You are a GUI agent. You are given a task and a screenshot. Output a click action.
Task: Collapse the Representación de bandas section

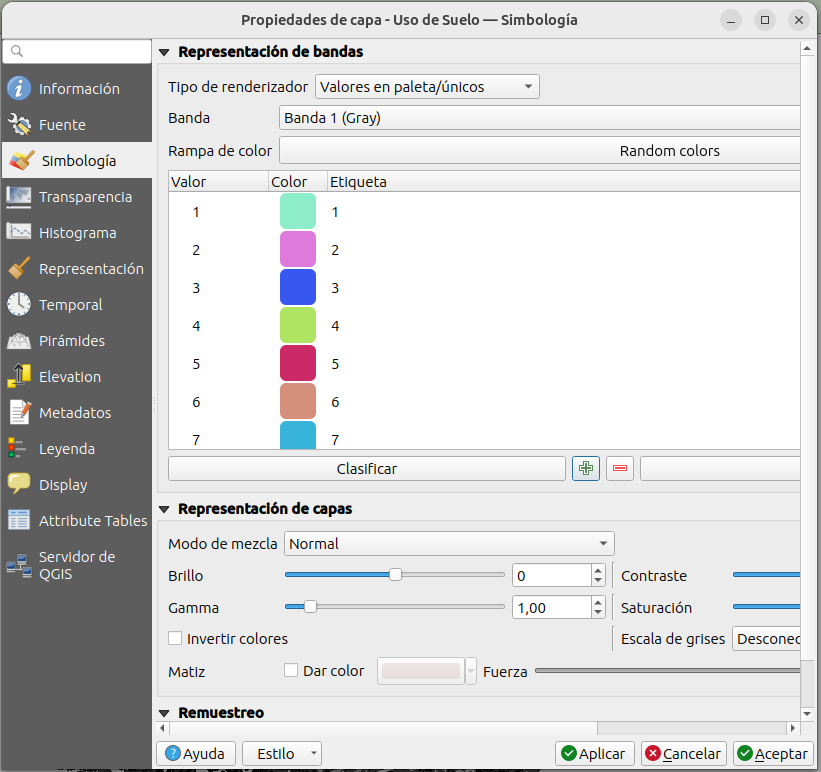[x=165, y=52]
